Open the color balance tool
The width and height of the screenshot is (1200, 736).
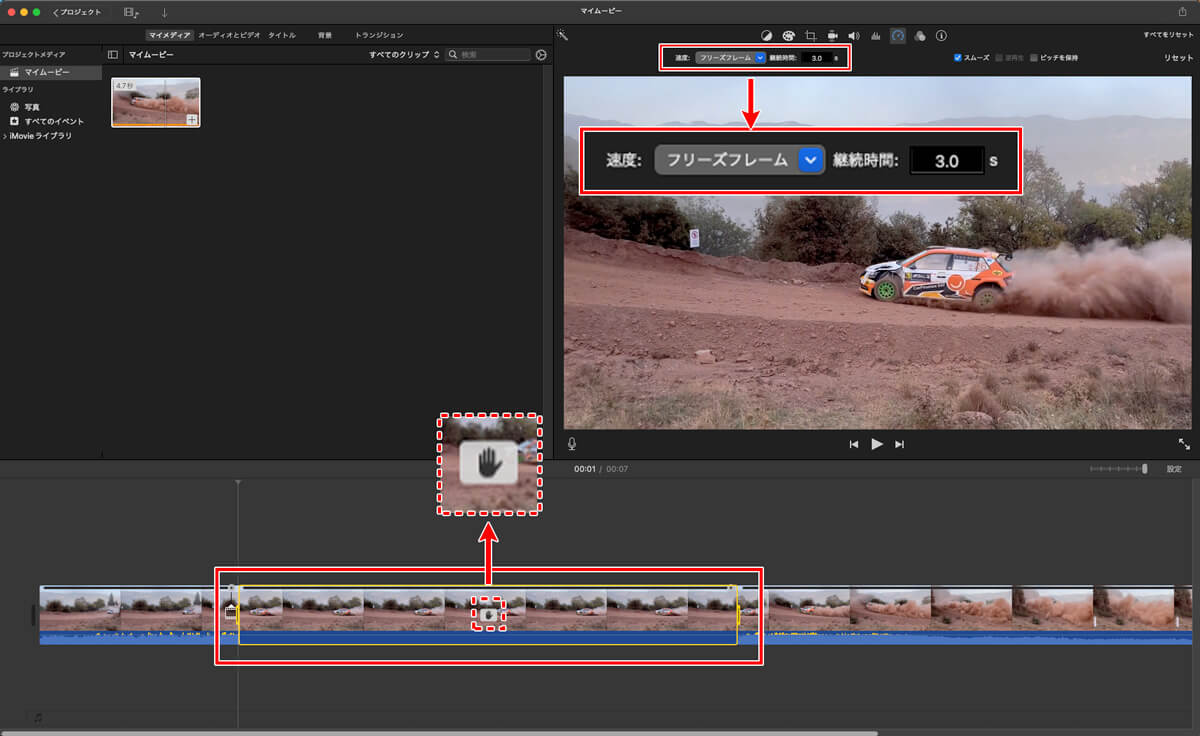[x=767, y=35]
